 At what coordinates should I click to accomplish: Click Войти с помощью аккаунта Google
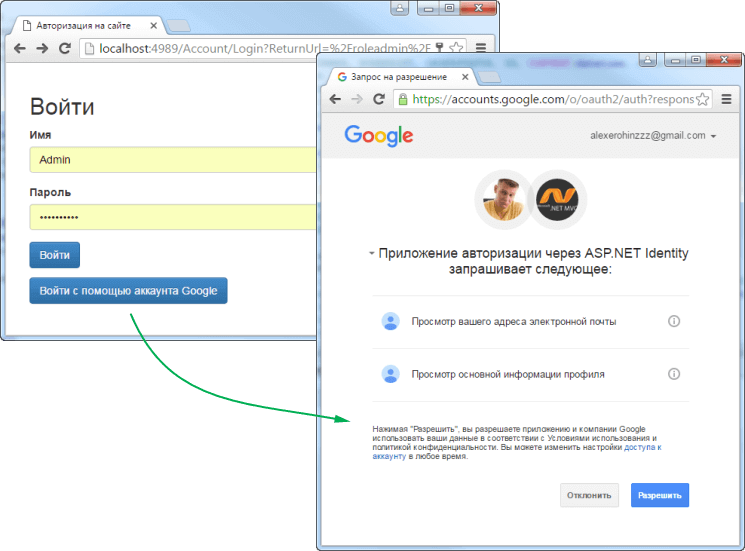point(128,291)
